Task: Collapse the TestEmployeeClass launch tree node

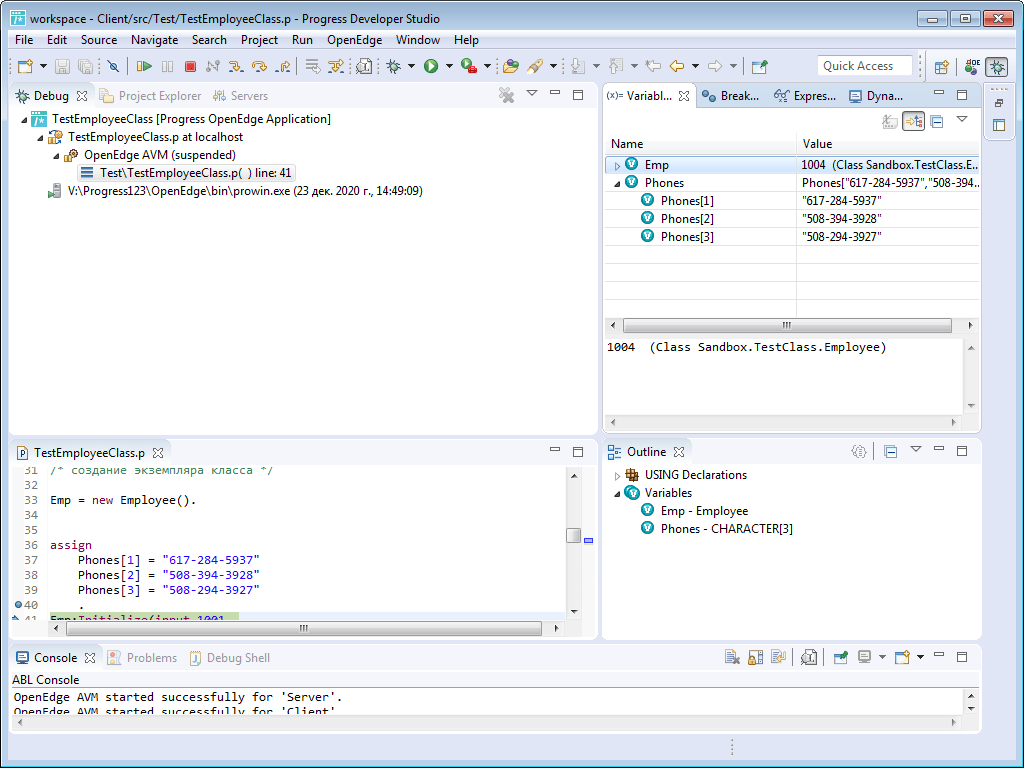Action: pyautogui.click(x=24, y=120)
